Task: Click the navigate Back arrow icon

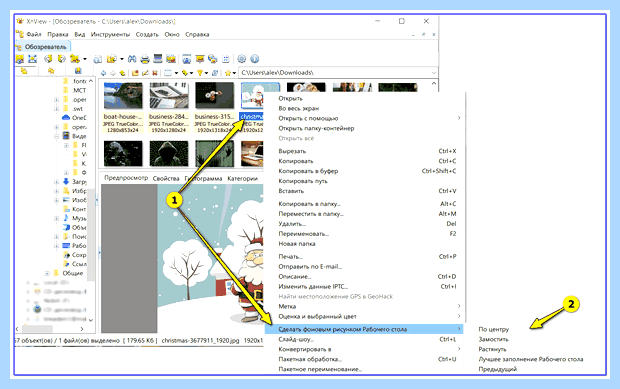Action: 104,73
